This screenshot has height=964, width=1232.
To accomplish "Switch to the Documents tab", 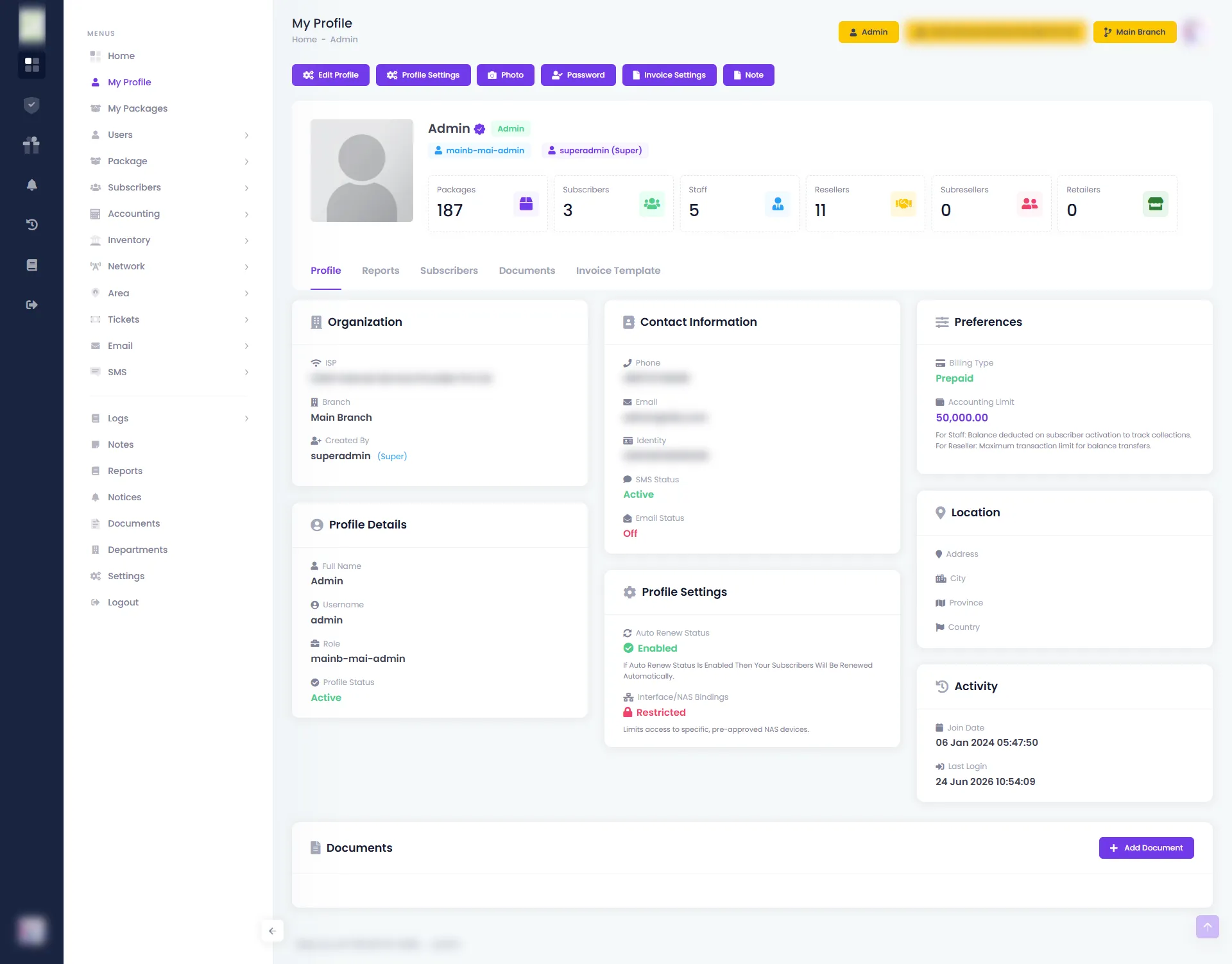I will tap(527, 271).
